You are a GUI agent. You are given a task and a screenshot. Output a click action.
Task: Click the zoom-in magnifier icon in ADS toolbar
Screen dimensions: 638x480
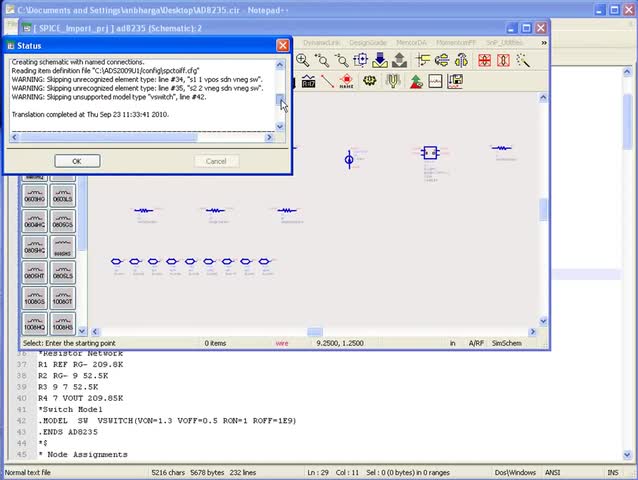[302, 60]
